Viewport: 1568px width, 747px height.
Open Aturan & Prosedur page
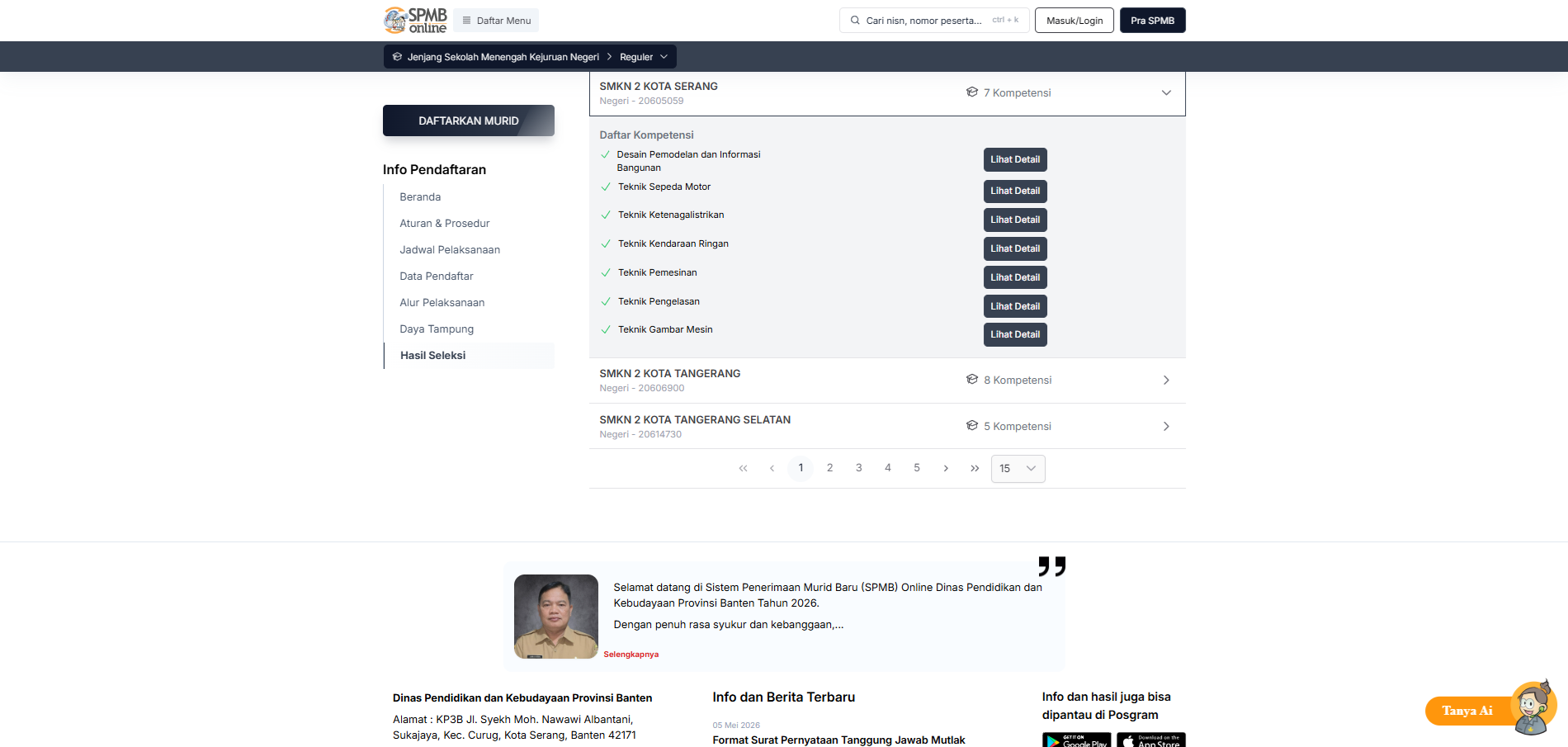(445, 224)
